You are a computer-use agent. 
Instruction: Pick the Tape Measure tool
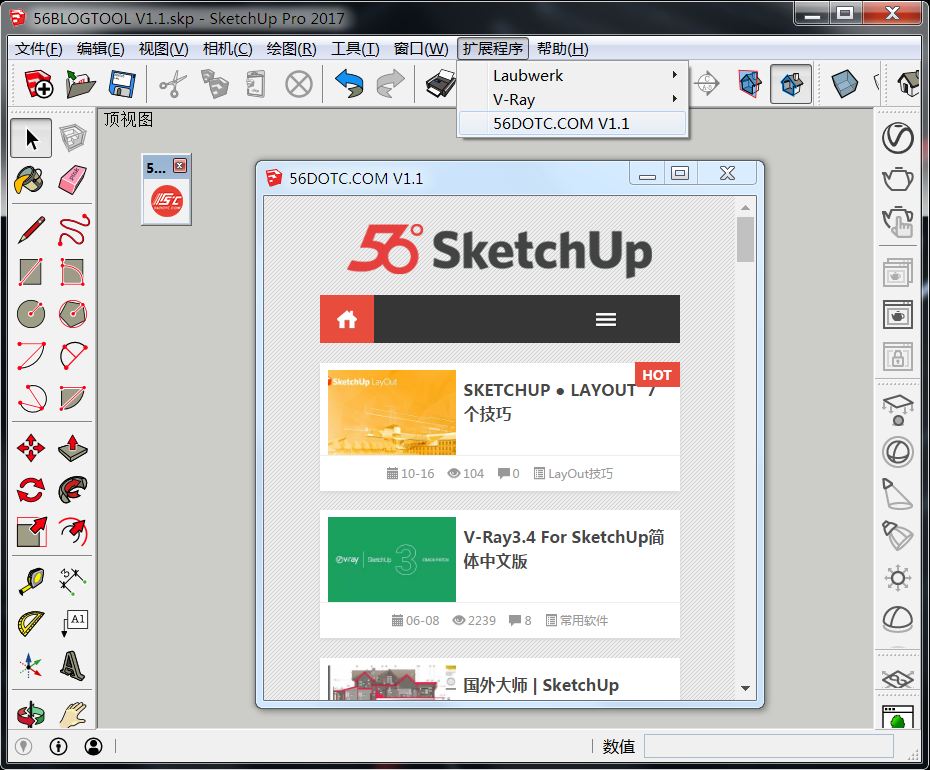(30, 580)
